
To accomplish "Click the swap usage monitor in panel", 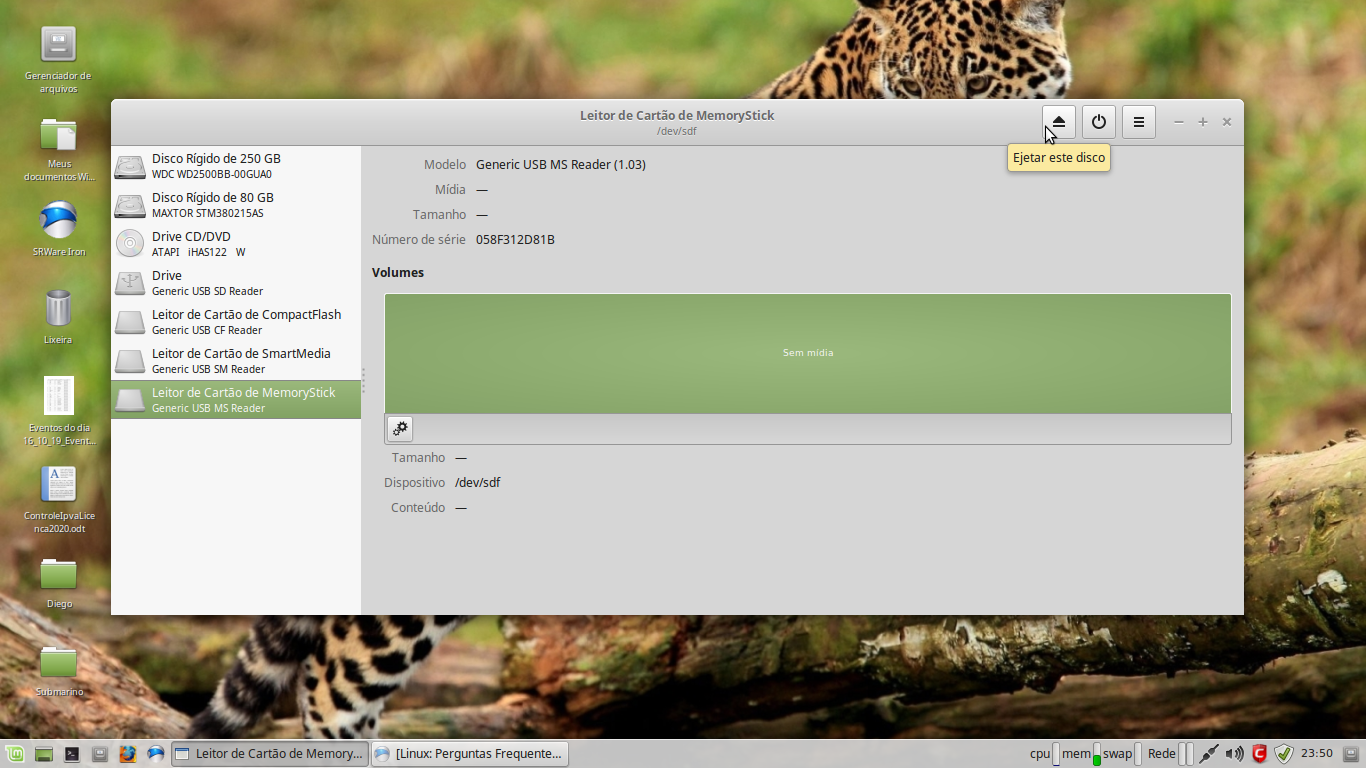I will pyautogui.click(x=1123, y=754).
